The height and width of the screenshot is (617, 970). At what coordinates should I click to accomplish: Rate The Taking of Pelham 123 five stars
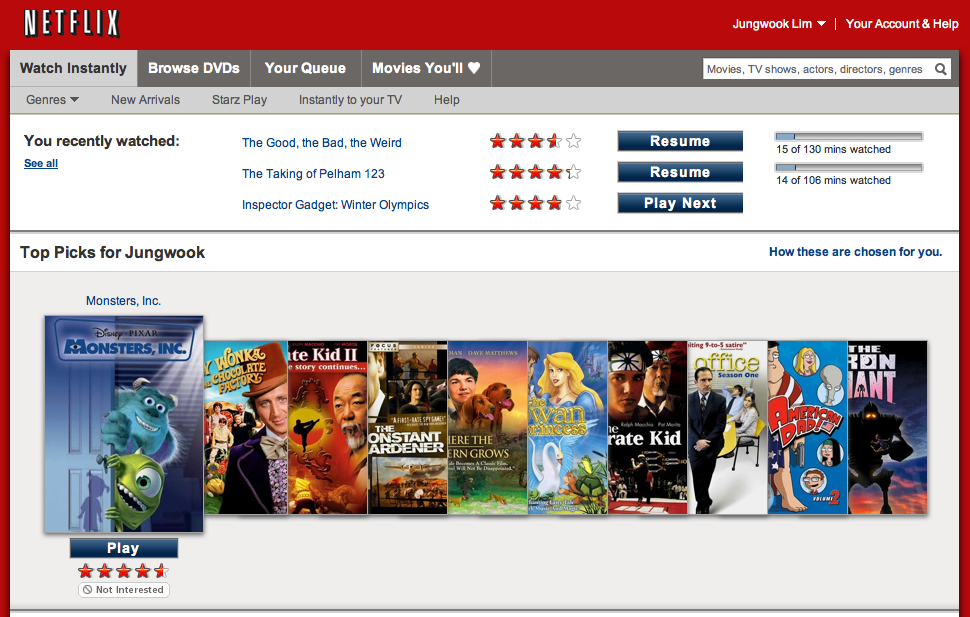[x=573, y=173]
